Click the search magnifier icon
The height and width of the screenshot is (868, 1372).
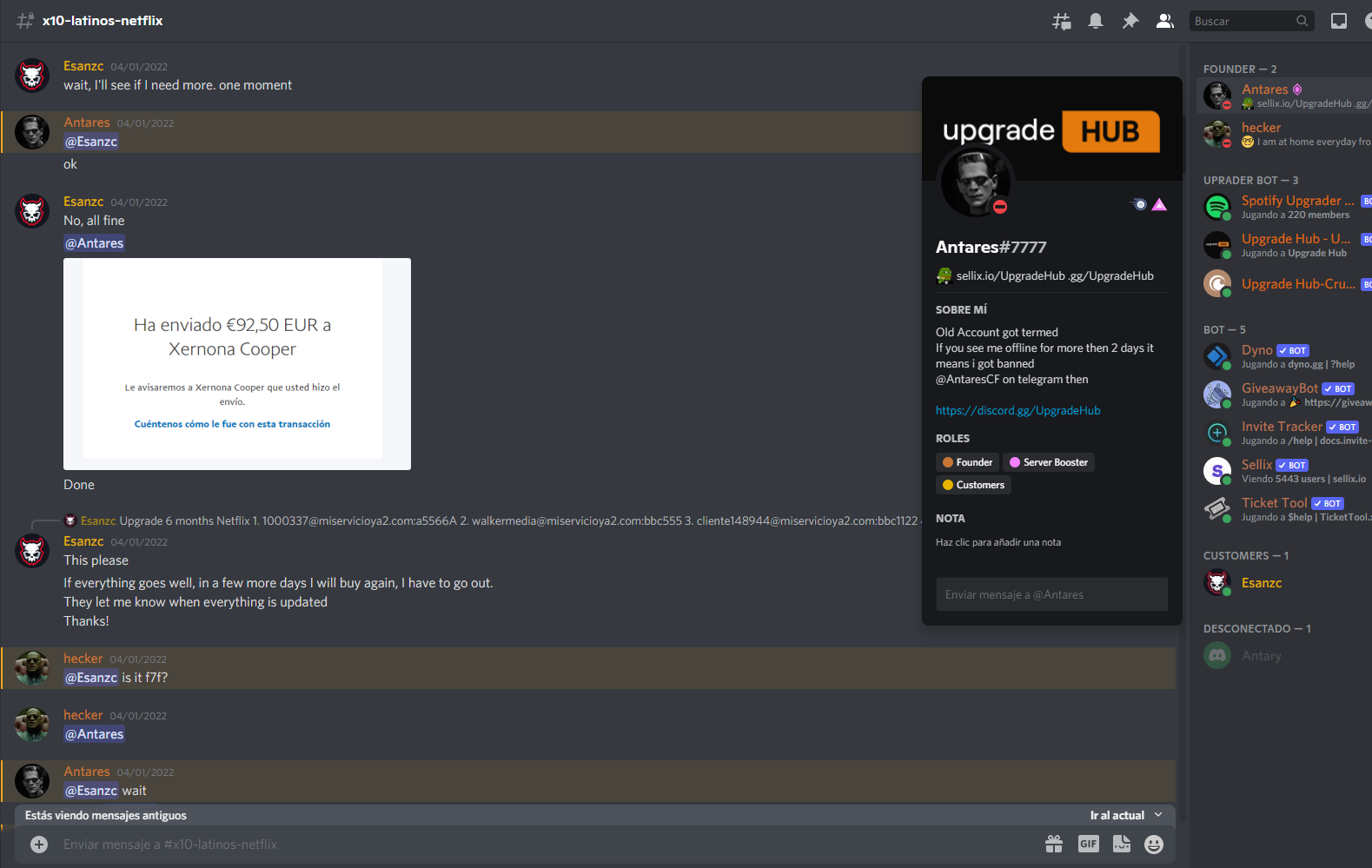pos(1302,21)
